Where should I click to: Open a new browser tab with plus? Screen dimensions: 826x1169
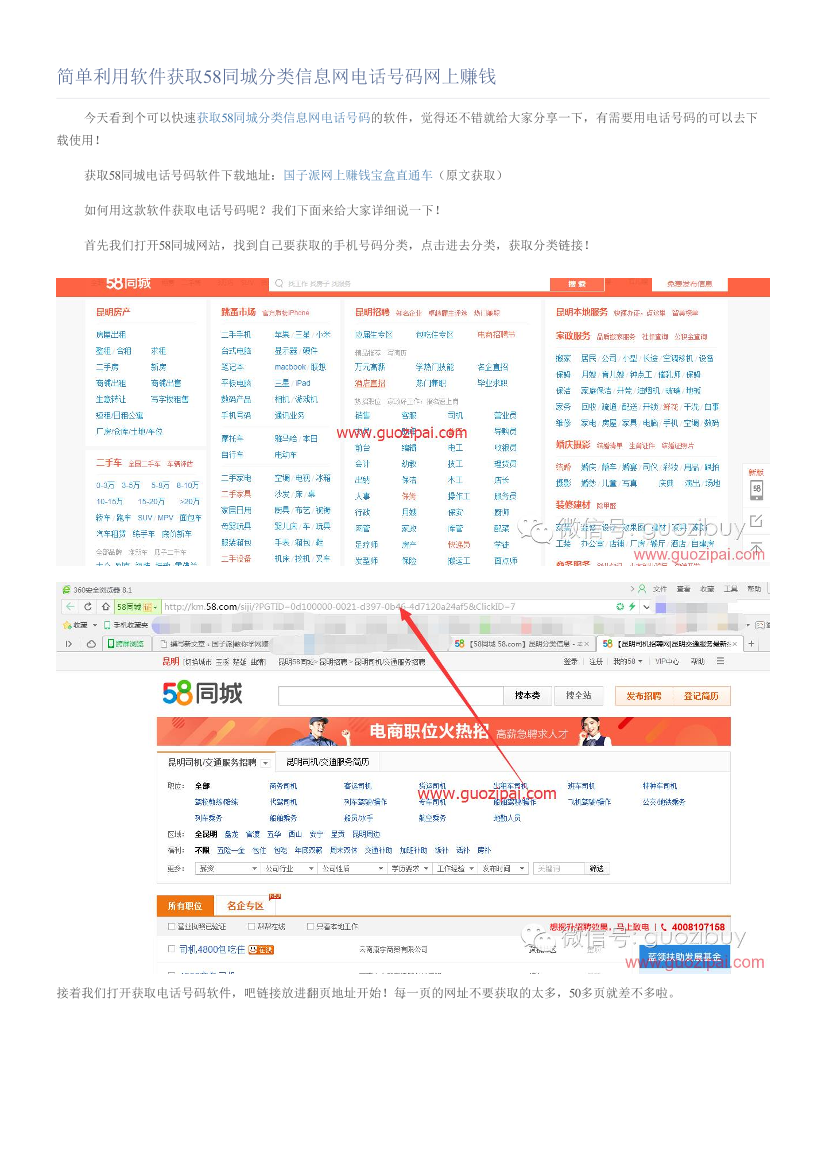(x=751, y=643)
